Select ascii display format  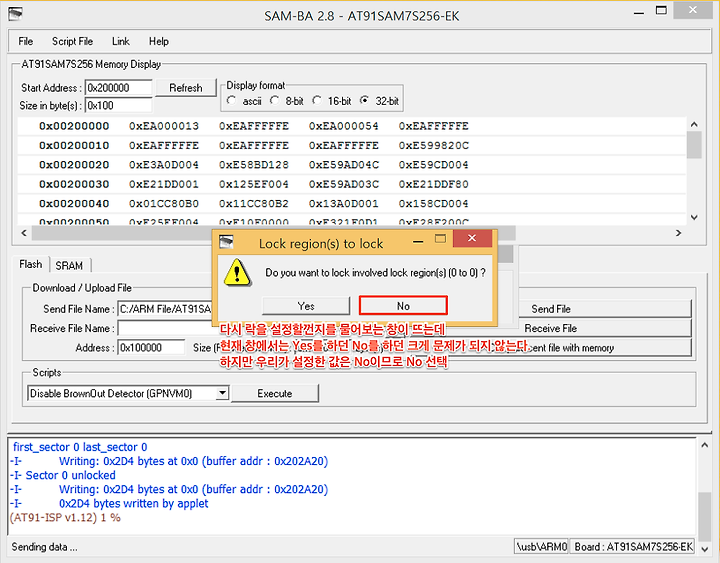231,101
